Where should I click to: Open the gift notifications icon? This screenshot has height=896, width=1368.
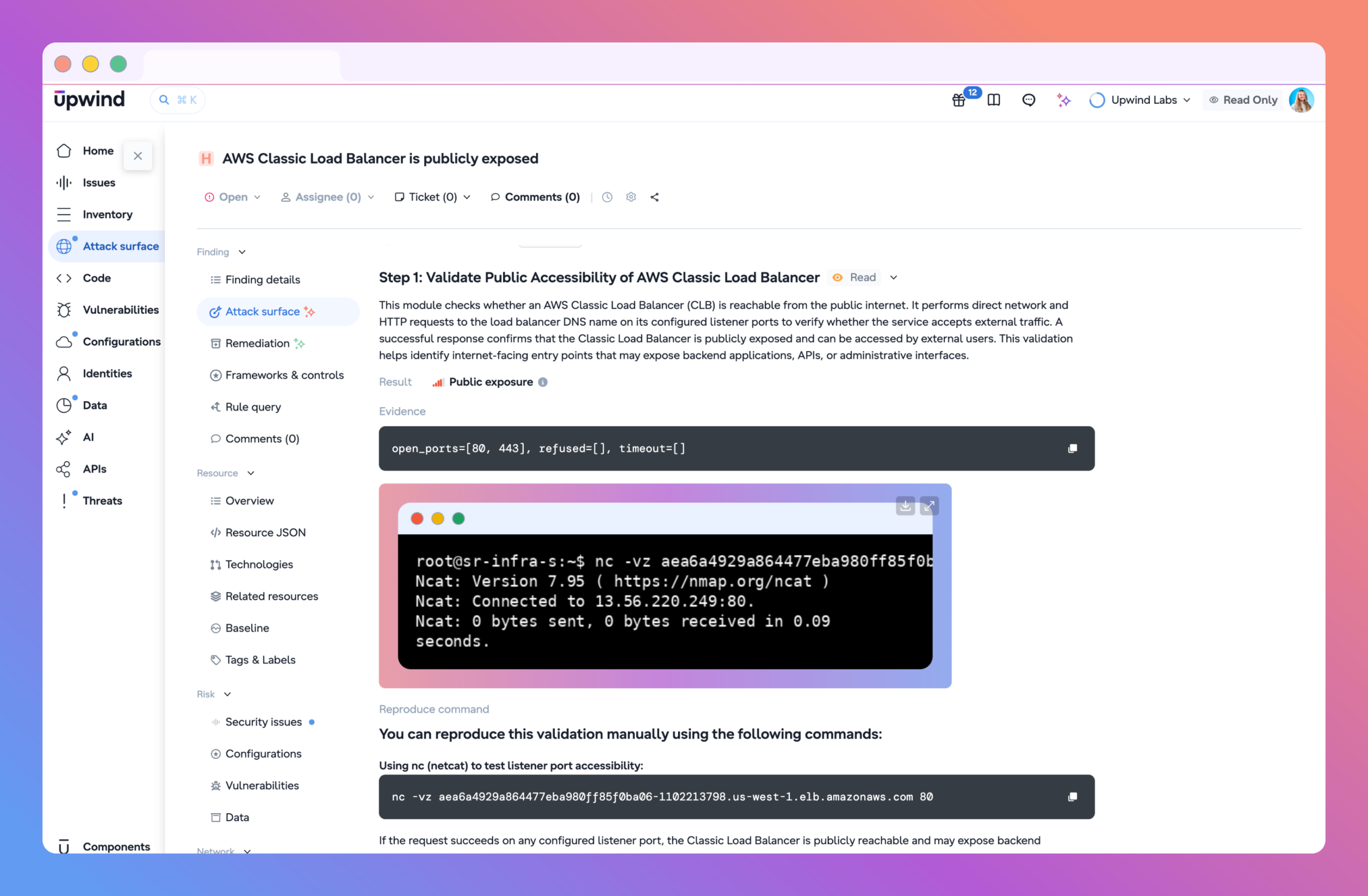959,100
